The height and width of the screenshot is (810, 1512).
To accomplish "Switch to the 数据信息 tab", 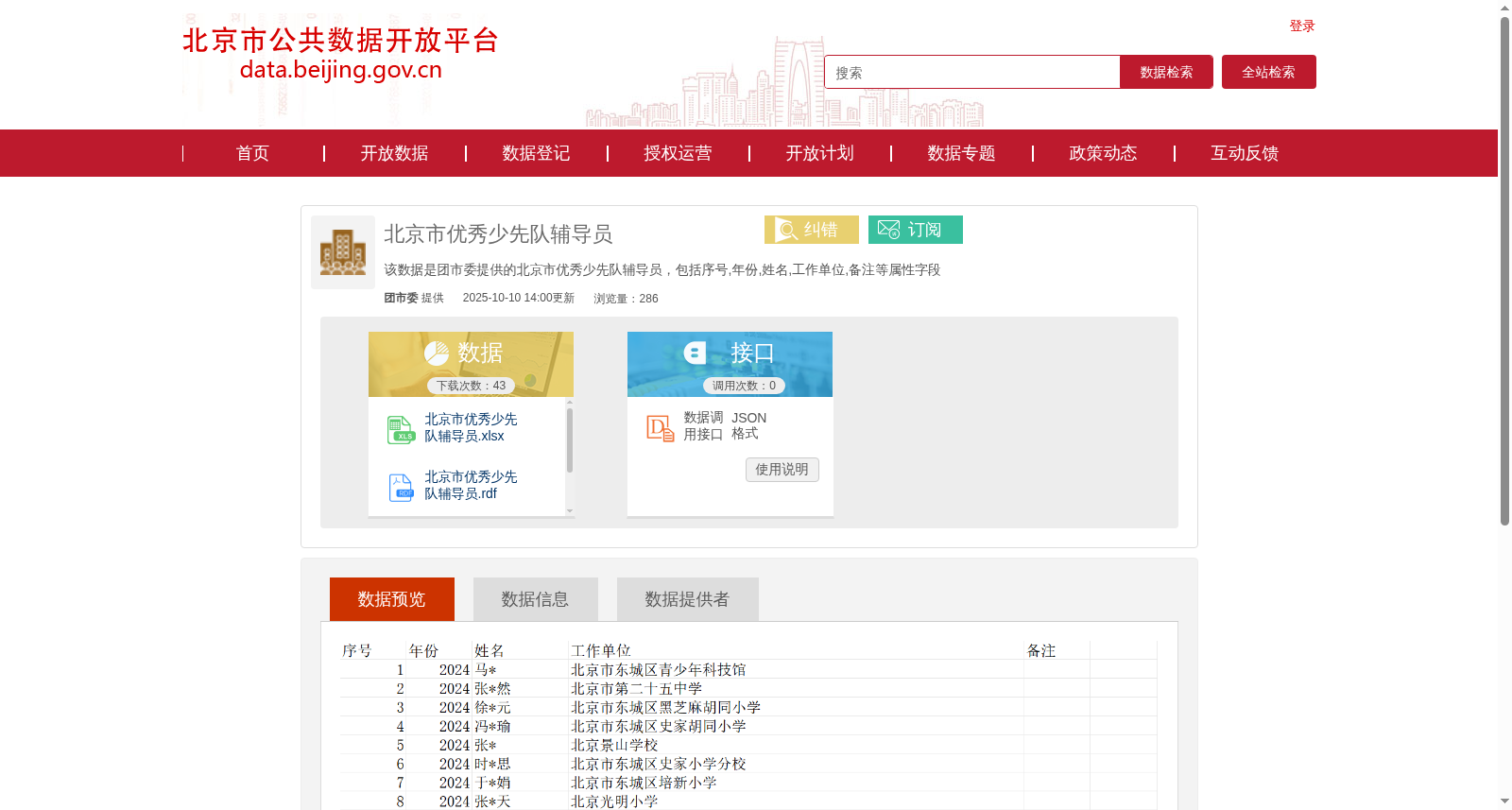I will (x=535, y=599).
